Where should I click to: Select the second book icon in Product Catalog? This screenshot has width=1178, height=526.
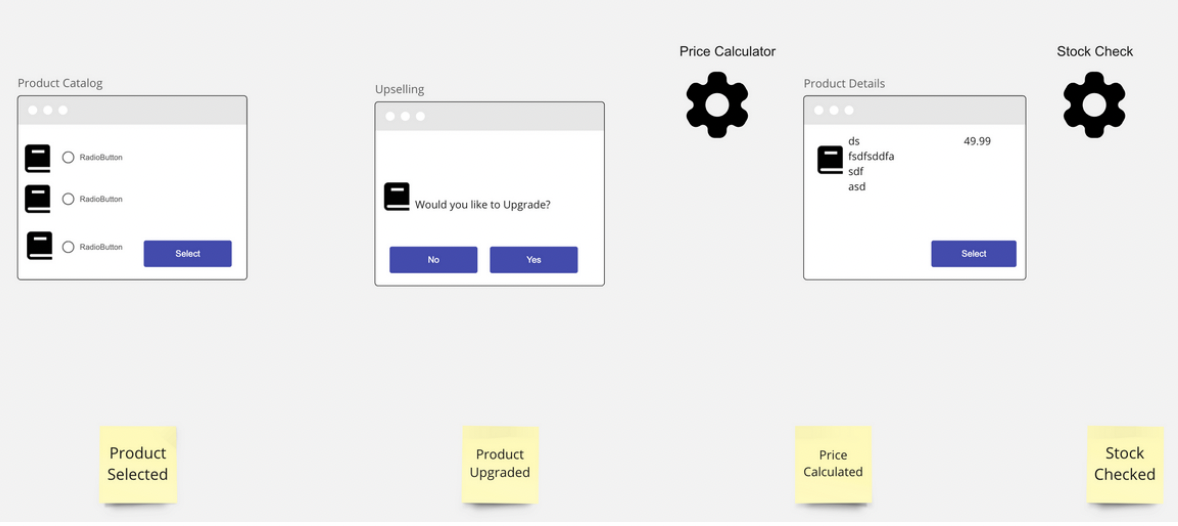(x=38, y=199)
